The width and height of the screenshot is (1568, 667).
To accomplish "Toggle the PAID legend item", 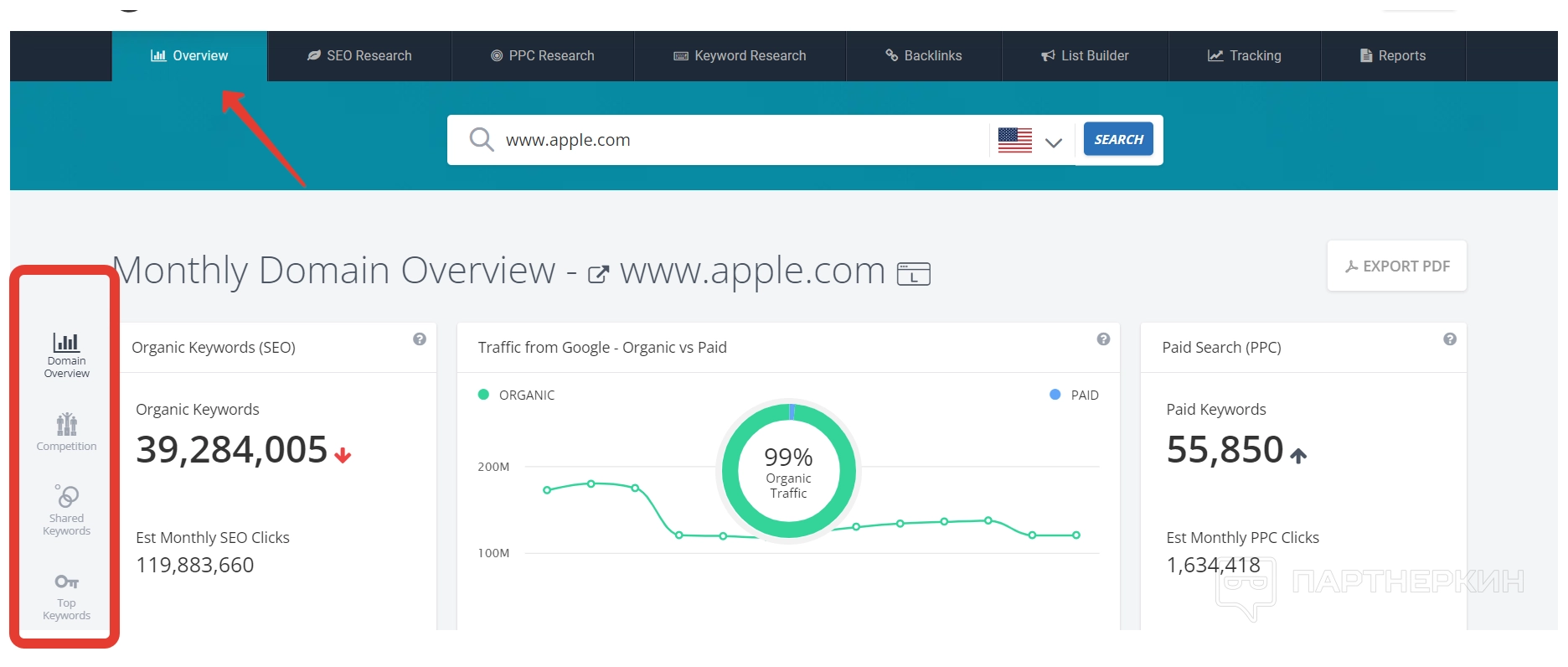I will pyautogui.click(x=1074, y=395).
